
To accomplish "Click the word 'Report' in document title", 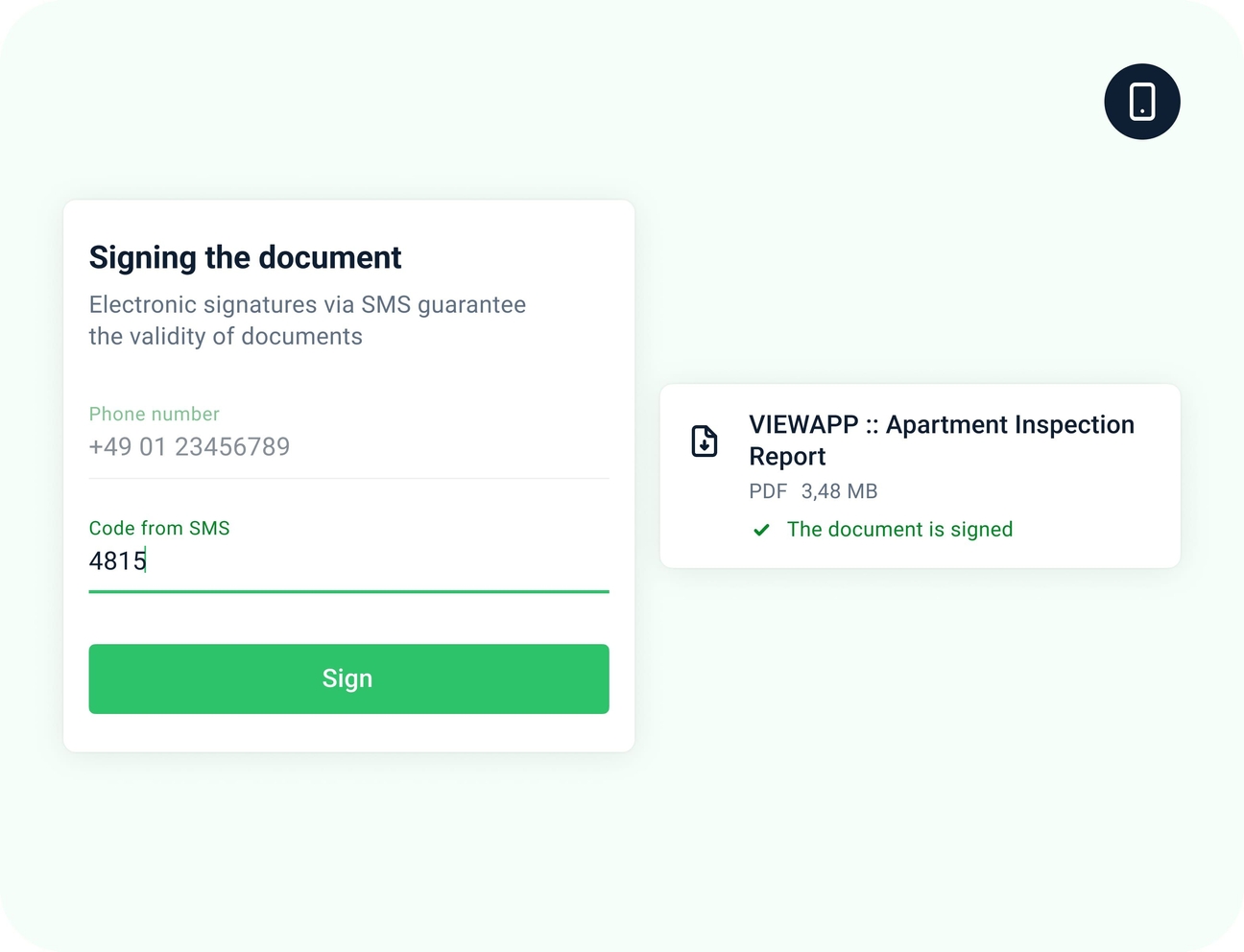I will click(787, 456).
